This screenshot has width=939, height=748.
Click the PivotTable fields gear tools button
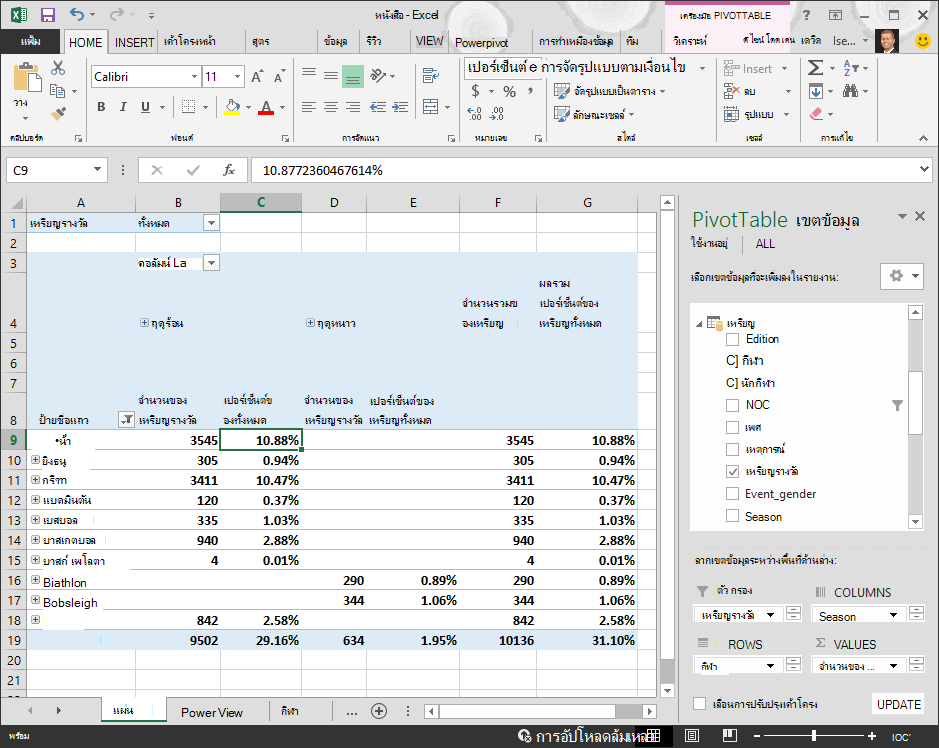pyautogui.click(x=901, y=276)
